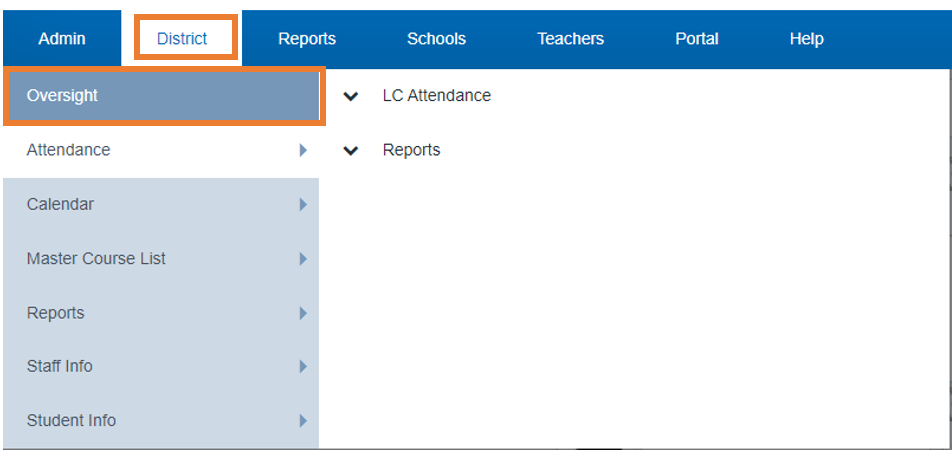Choose Calendar from the sidebar menu
This screenshot has width=952, height=450.
[x=60, y=204]
